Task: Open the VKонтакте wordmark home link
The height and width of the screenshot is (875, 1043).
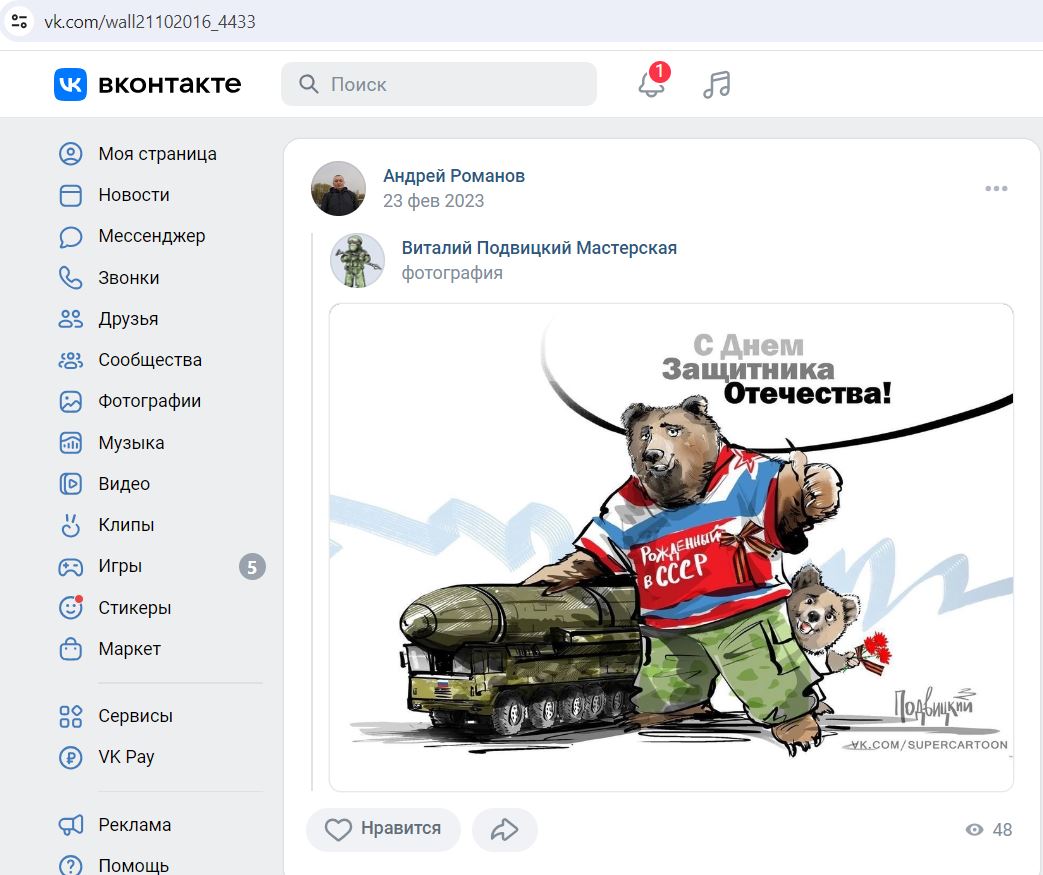Action: click(170, 85)
